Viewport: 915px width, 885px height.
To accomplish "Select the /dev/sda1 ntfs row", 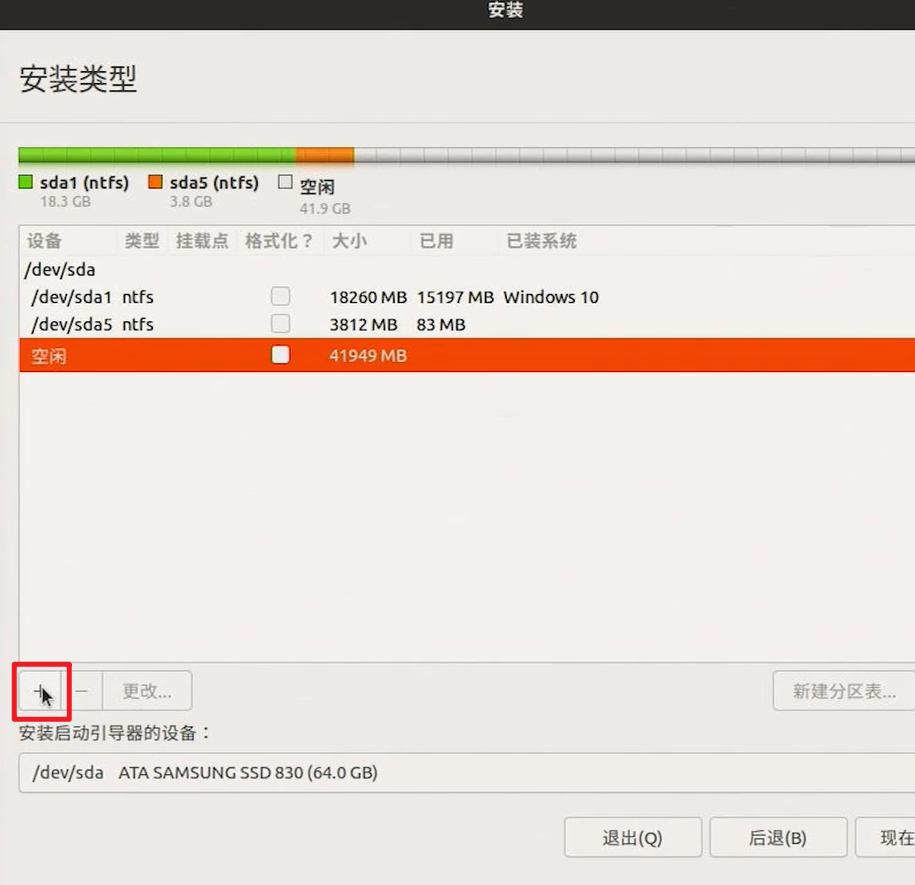I will point(467,297).
